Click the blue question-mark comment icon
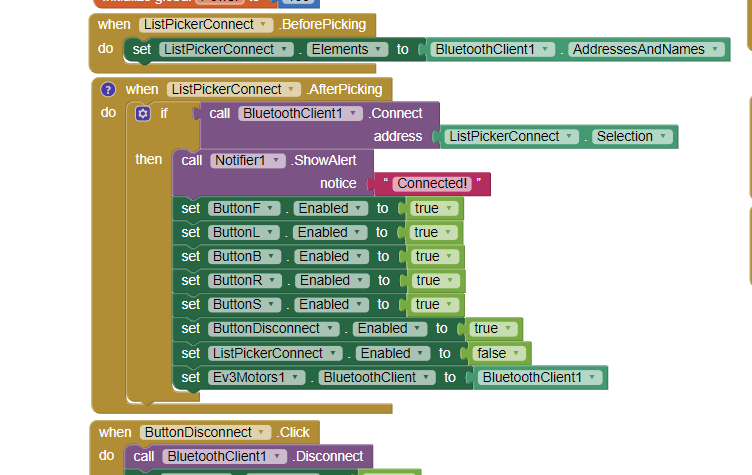 coord(108,89)
